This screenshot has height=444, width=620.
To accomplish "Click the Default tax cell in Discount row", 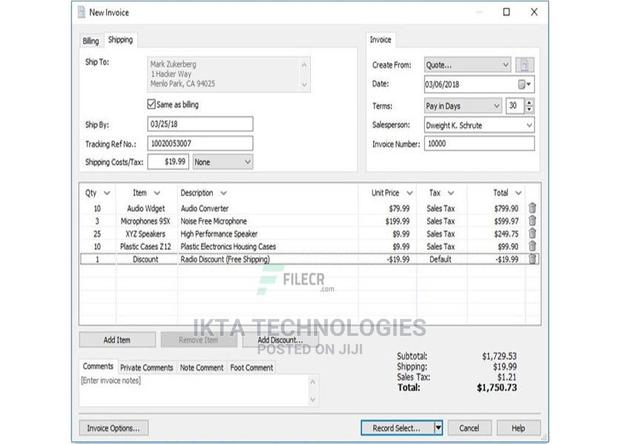I will [441, 259].
